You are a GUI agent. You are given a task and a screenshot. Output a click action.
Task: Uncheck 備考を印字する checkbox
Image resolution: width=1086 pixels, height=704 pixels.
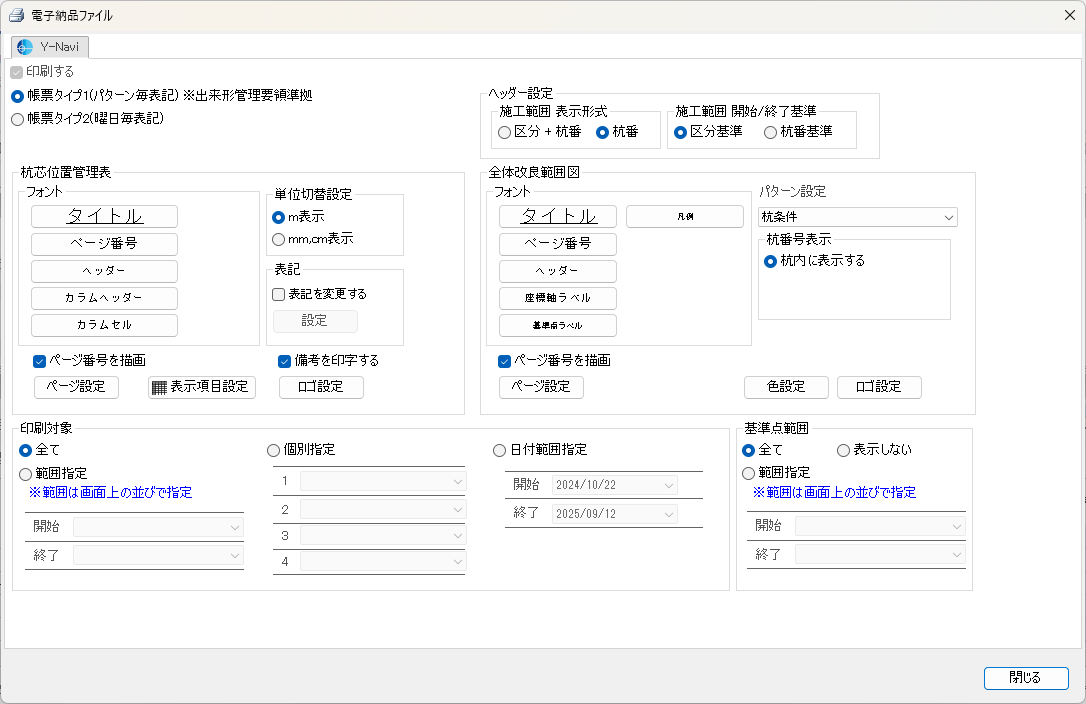click(286, 360)
